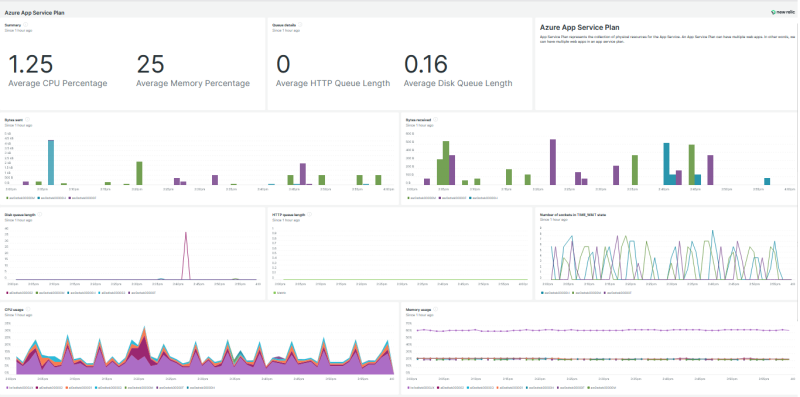Toggle green series in Bytes received legend

coord(421,197)
